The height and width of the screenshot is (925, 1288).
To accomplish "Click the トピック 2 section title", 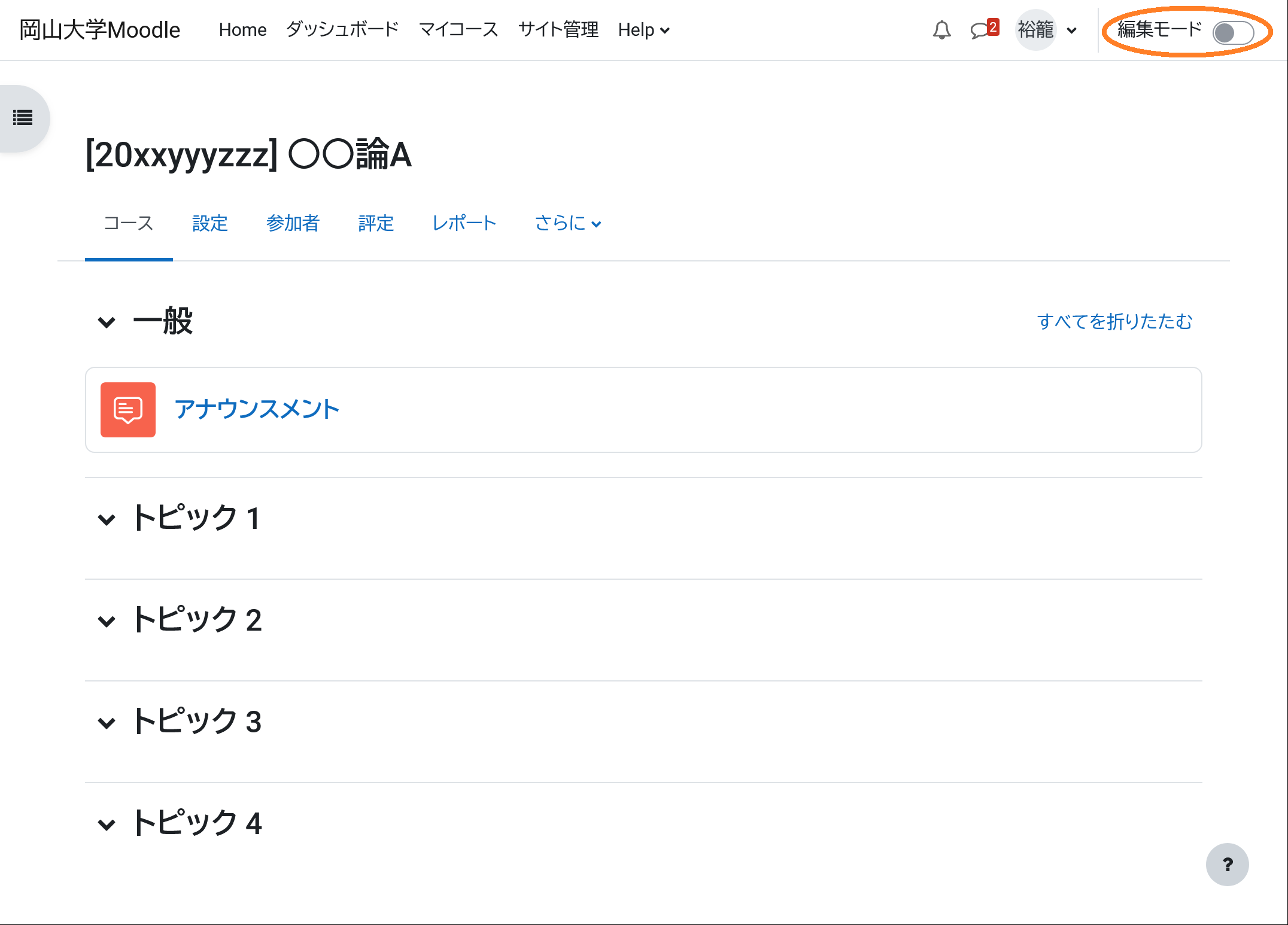I will [197, 620].
